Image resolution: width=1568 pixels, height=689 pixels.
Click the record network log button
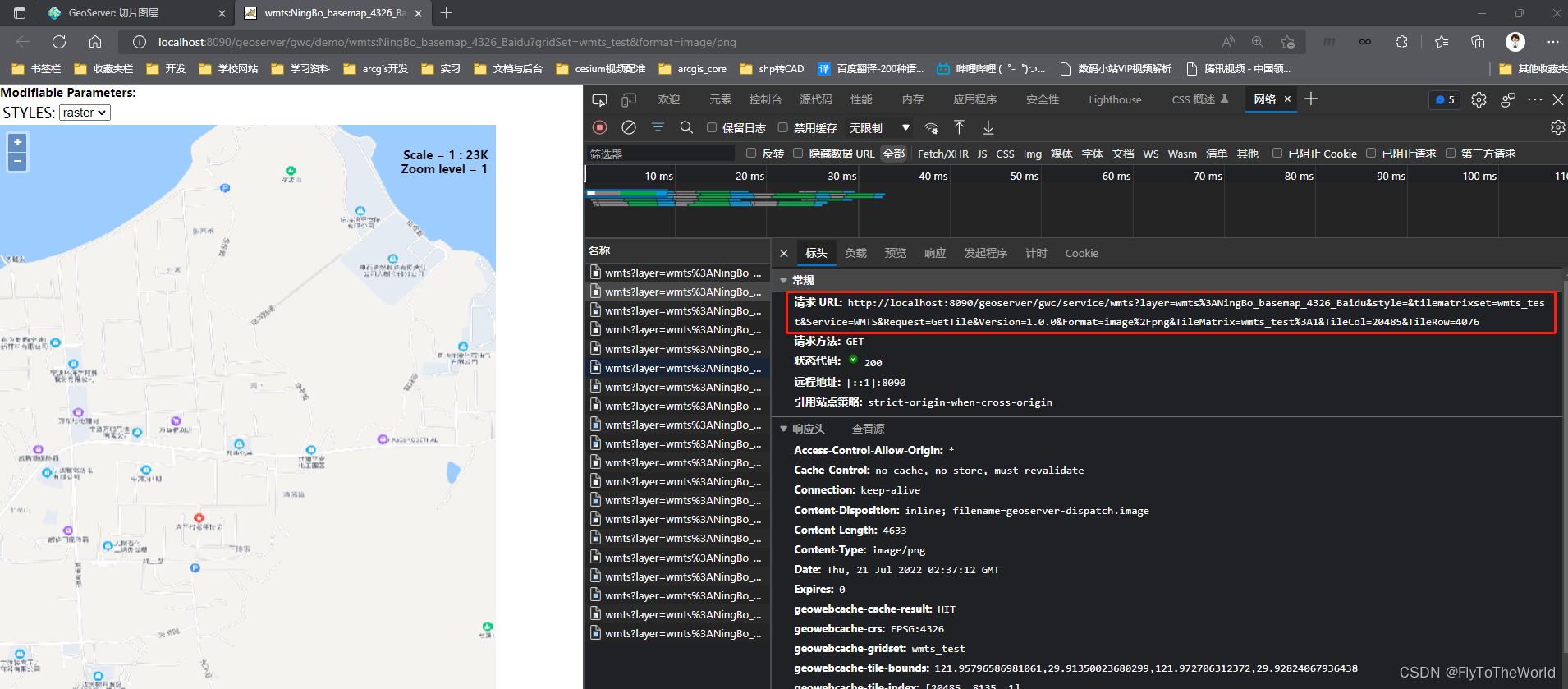599,127
